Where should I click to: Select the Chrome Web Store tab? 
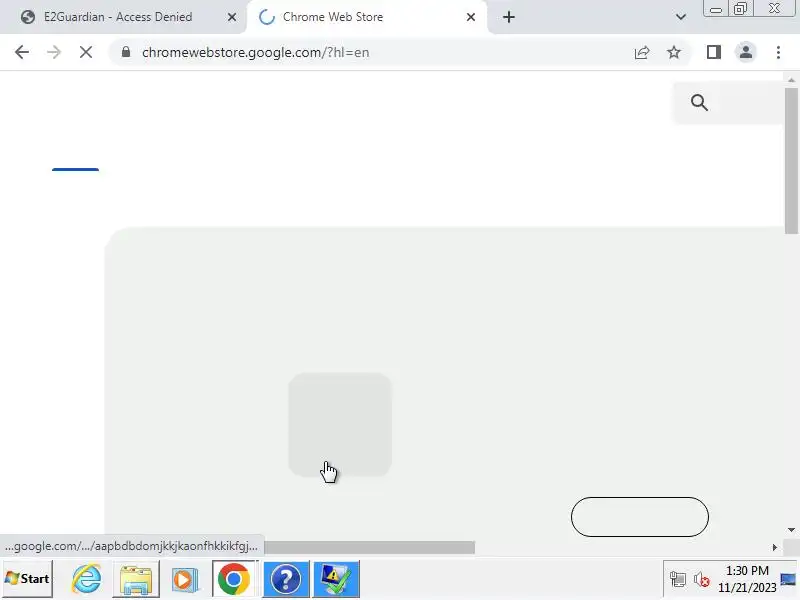click(x=333, y=17)
